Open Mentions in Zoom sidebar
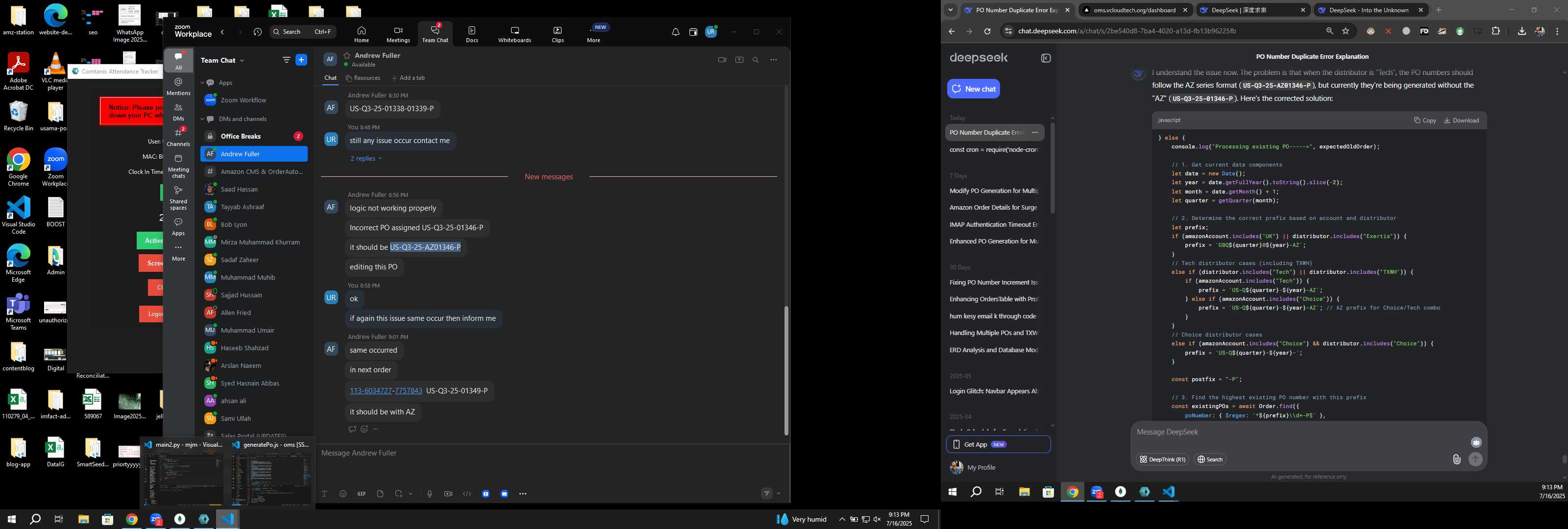Viewport: 1568px width, 529px height. pyautogui.click(x=178, y=86)
